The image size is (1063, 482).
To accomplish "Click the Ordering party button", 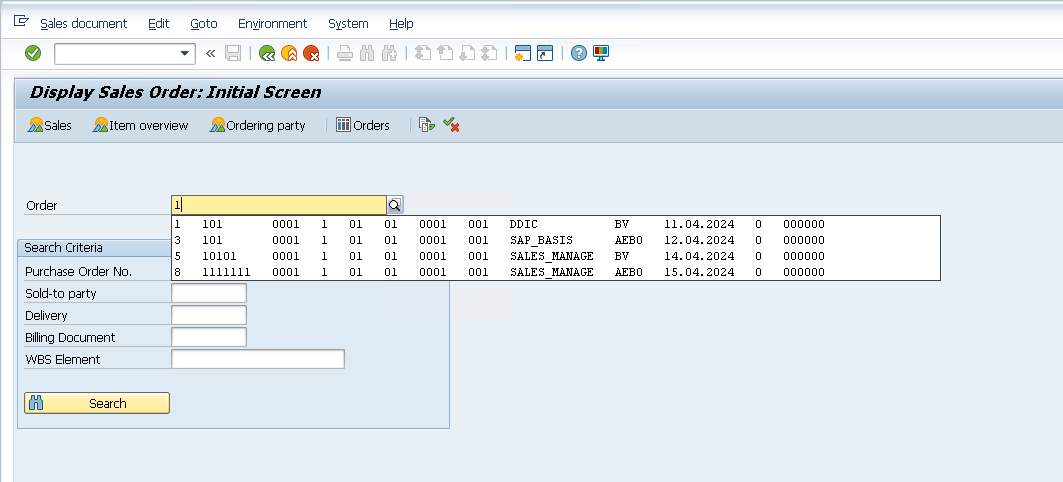I will point(258,125).
